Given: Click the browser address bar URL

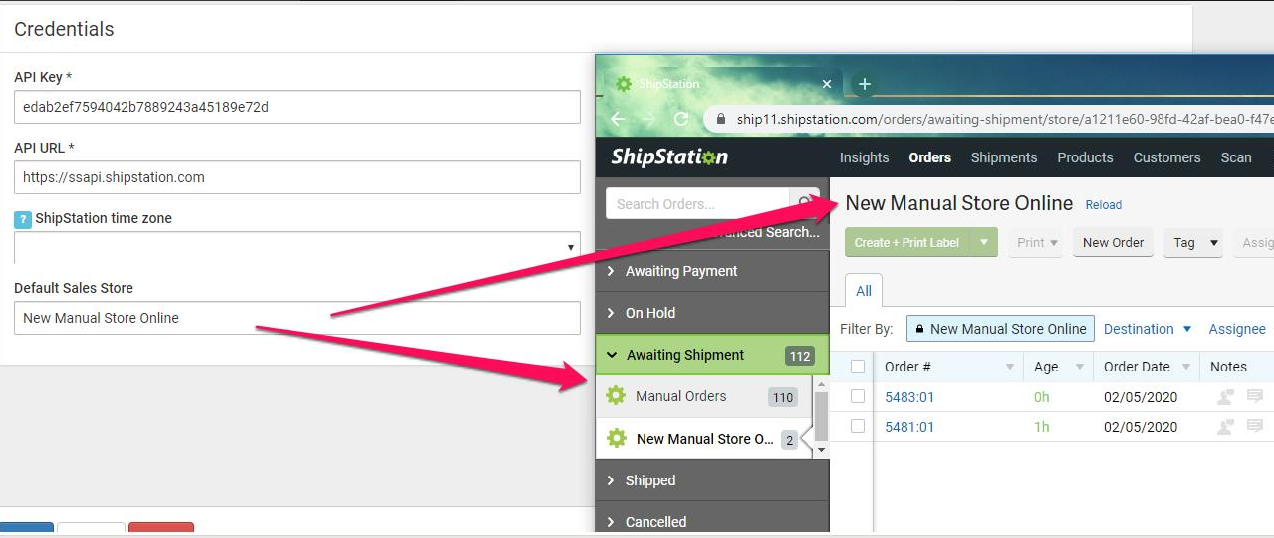Looking at the screenshot, I should [x=1005, y=120].
